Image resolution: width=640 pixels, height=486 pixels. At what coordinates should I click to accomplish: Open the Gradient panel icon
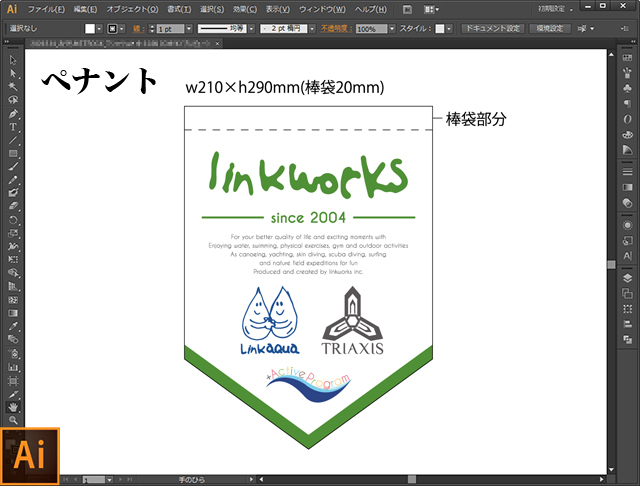click(x=627, y=187)
